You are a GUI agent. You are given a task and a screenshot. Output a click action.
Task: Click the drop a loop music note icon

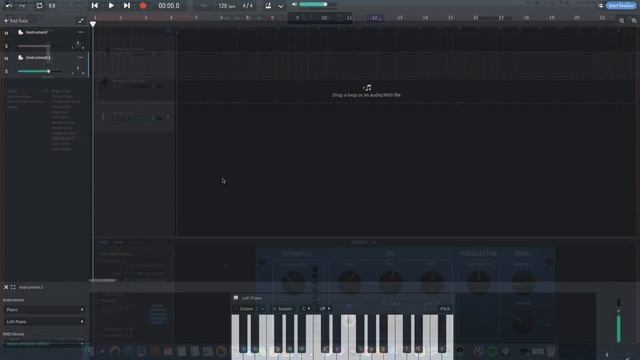(x=368, y=87)
